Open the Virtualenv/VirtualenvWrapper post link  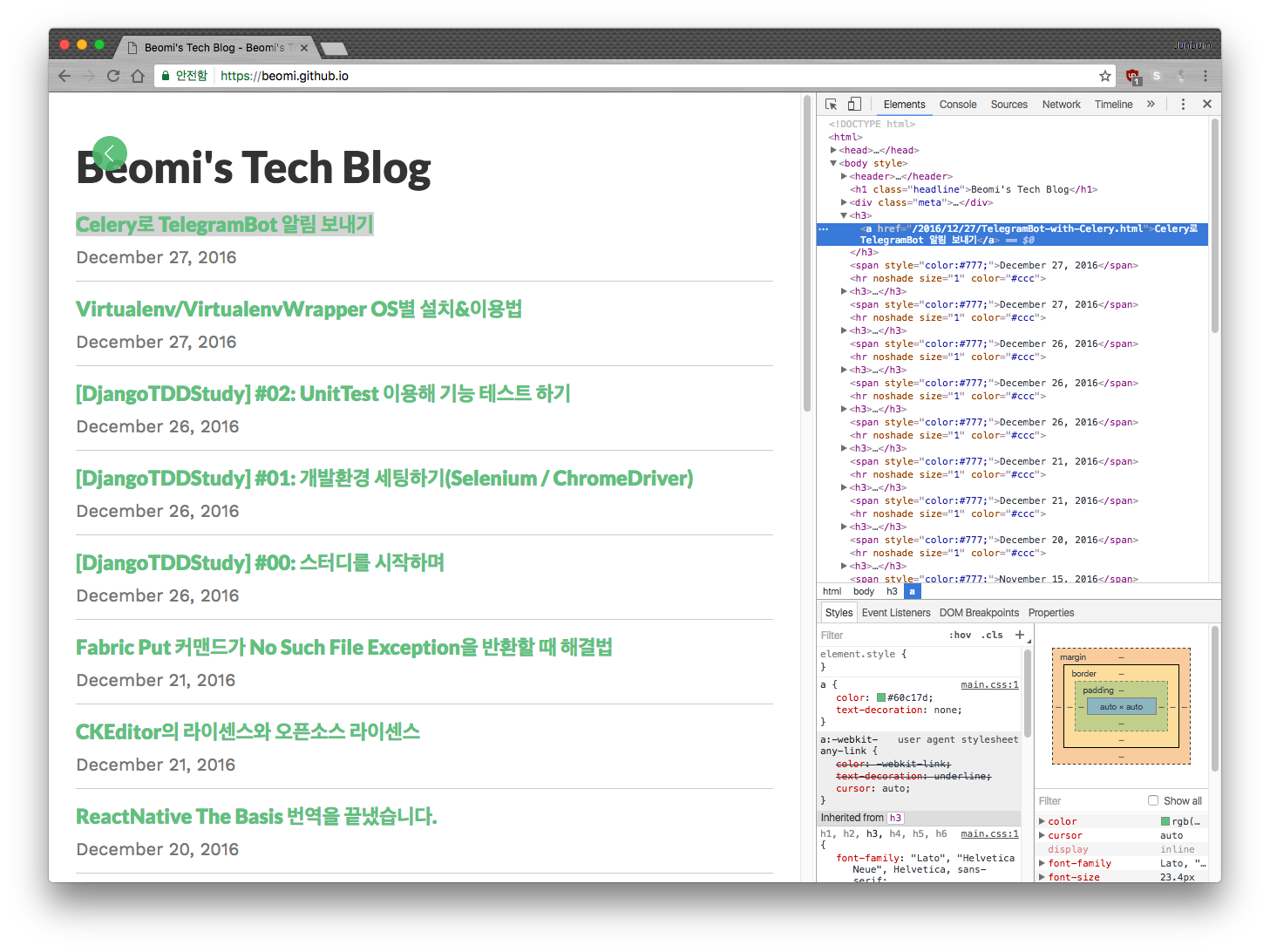[299, 309]
